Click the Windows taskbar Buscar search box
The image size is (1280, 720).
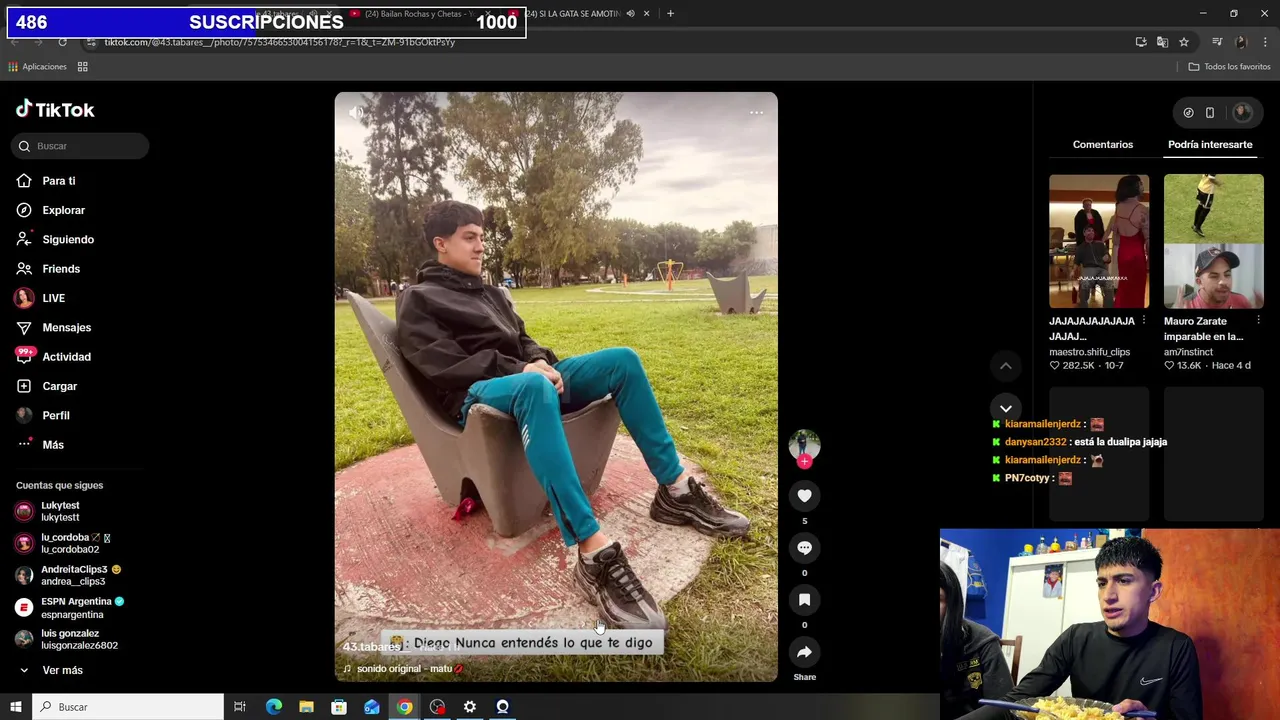point(128,707)
